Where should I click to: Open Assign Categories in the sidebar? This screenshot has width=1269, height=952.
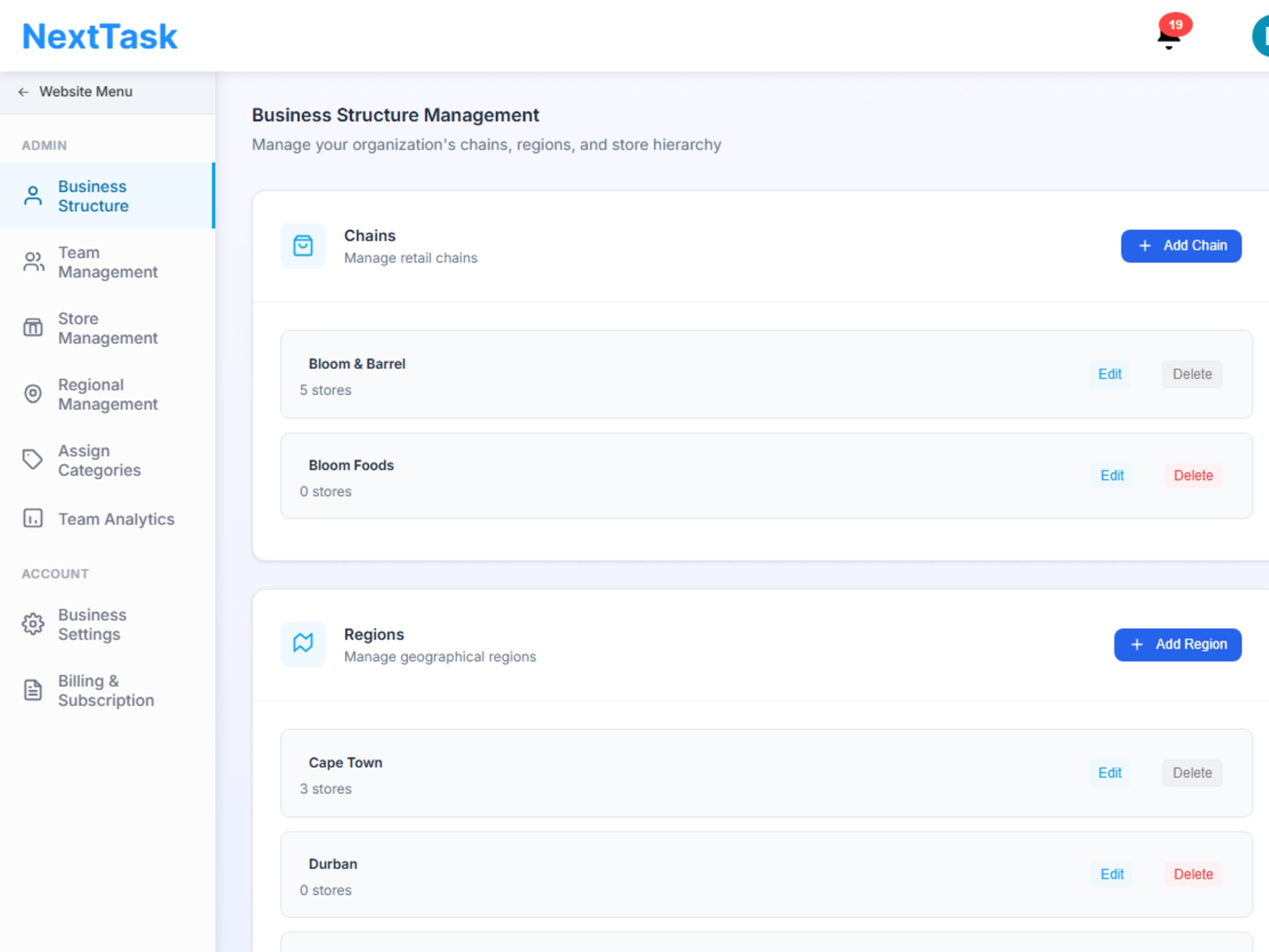click(107, 460)
